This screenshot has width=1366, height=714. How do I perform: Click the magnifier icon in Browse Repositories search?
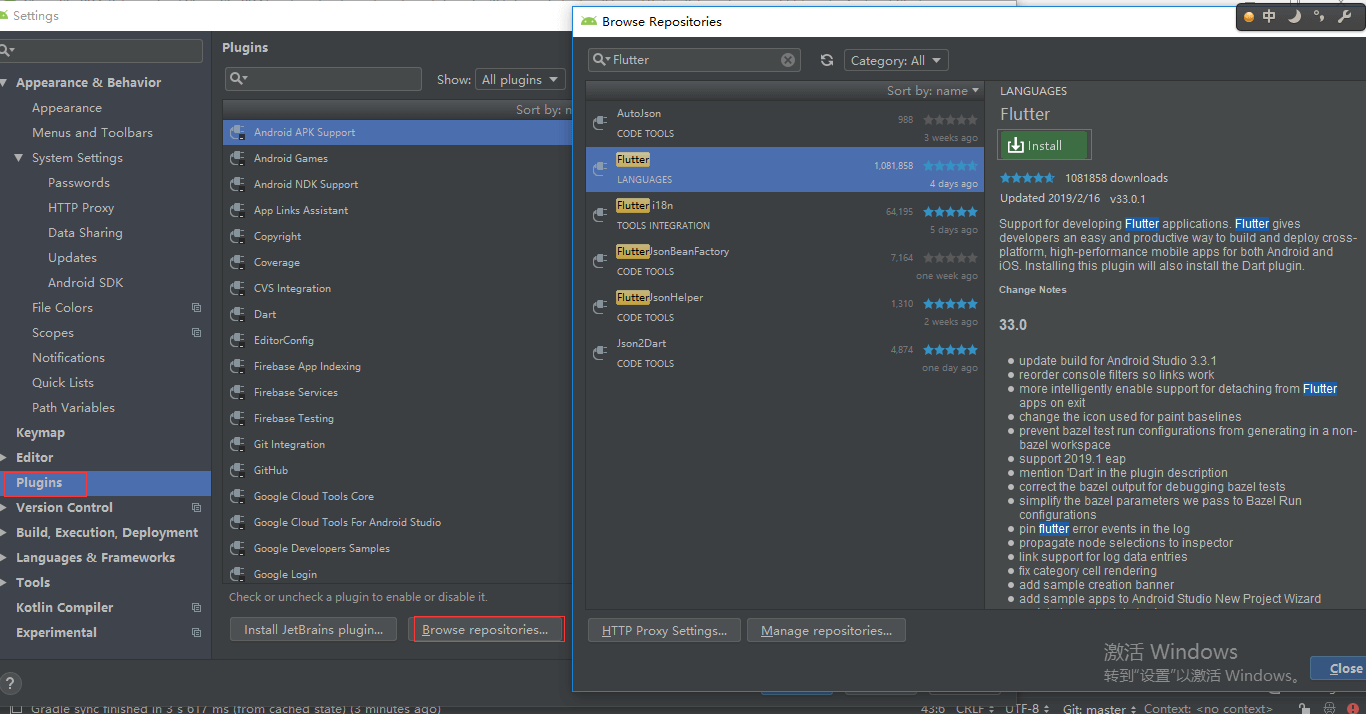601,60
